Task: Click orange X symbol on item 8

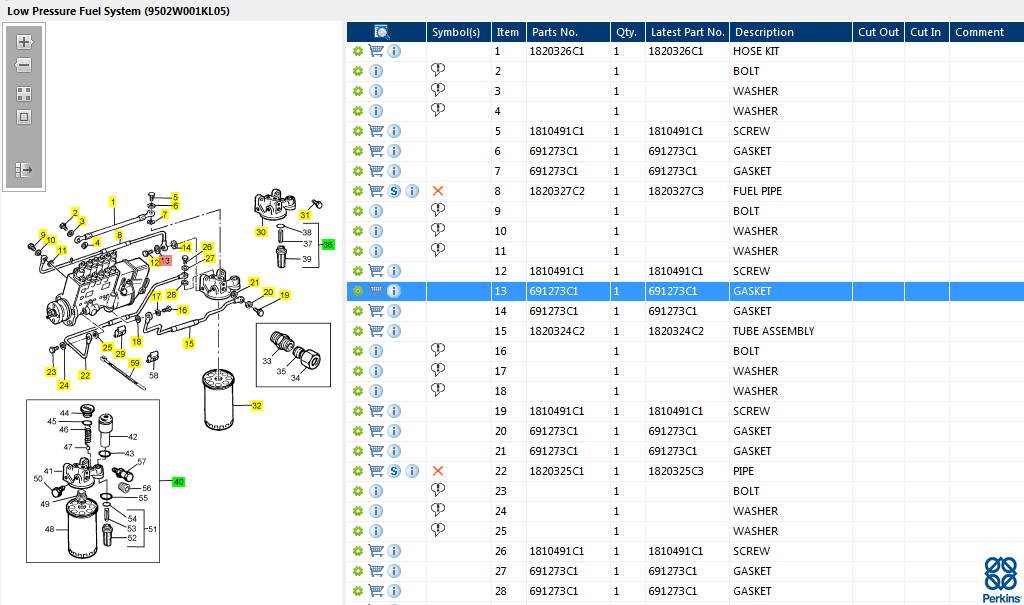Action: point(438,191)
